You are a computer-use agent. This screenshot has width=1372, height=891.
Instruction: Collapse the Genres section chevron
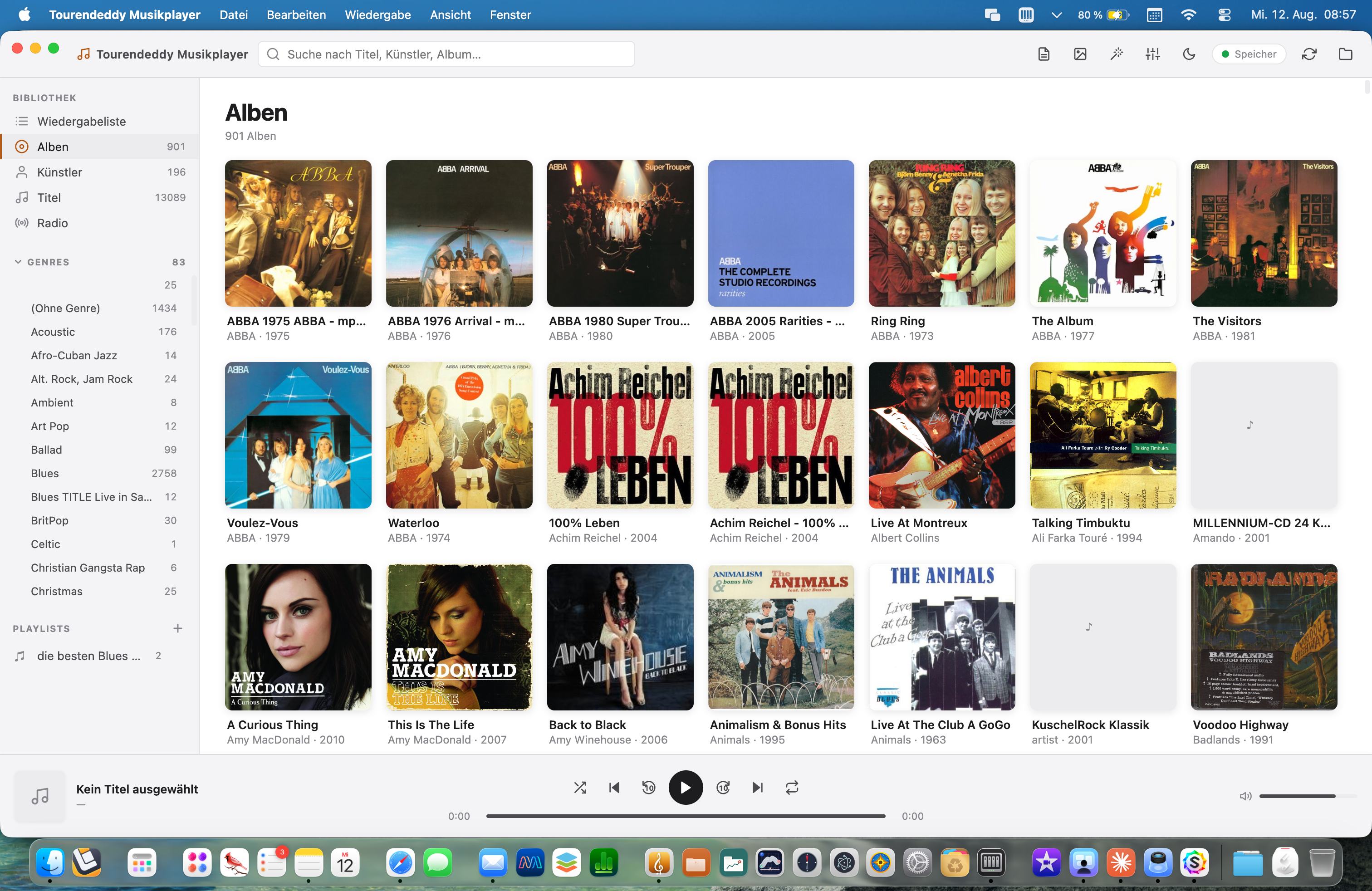[x=18, y=262]
